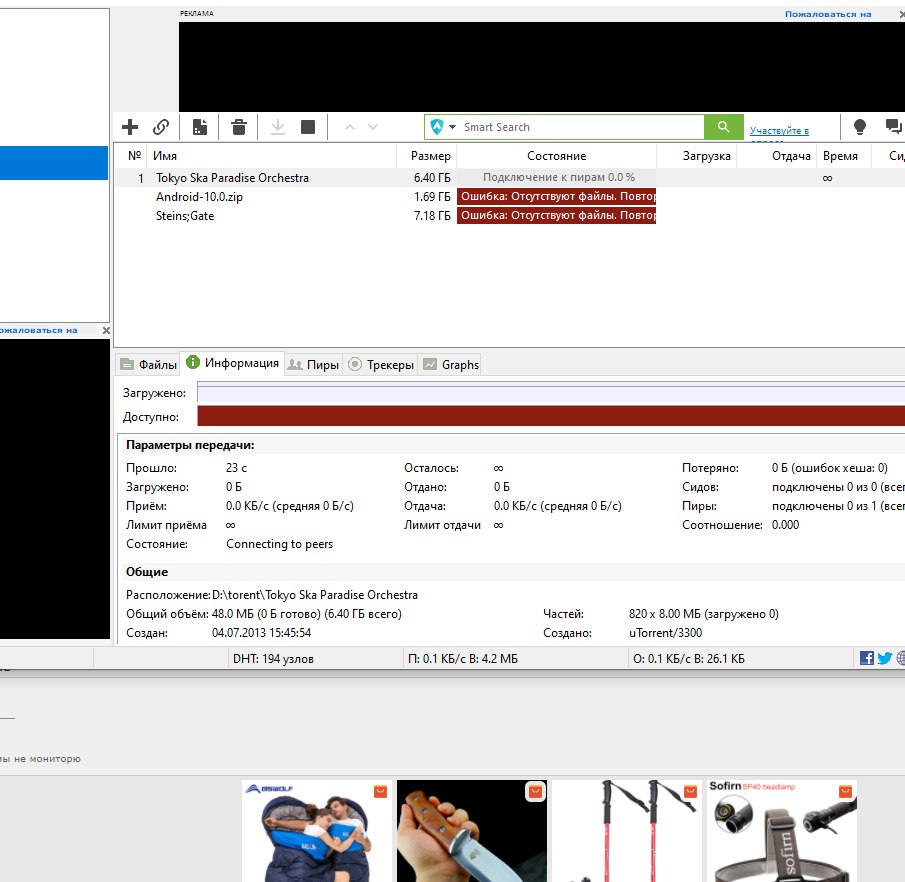The image size is (905, 882).
Task: Close the top banner ad
Action: [902, 14]
